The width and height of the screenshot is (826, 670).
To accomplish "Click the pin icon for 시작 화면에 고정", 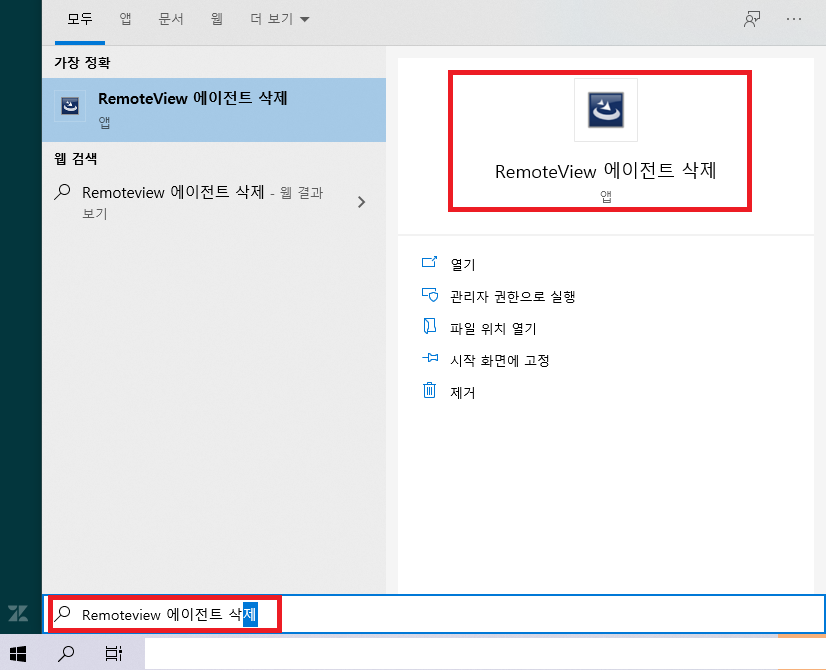I will (430, 358).
